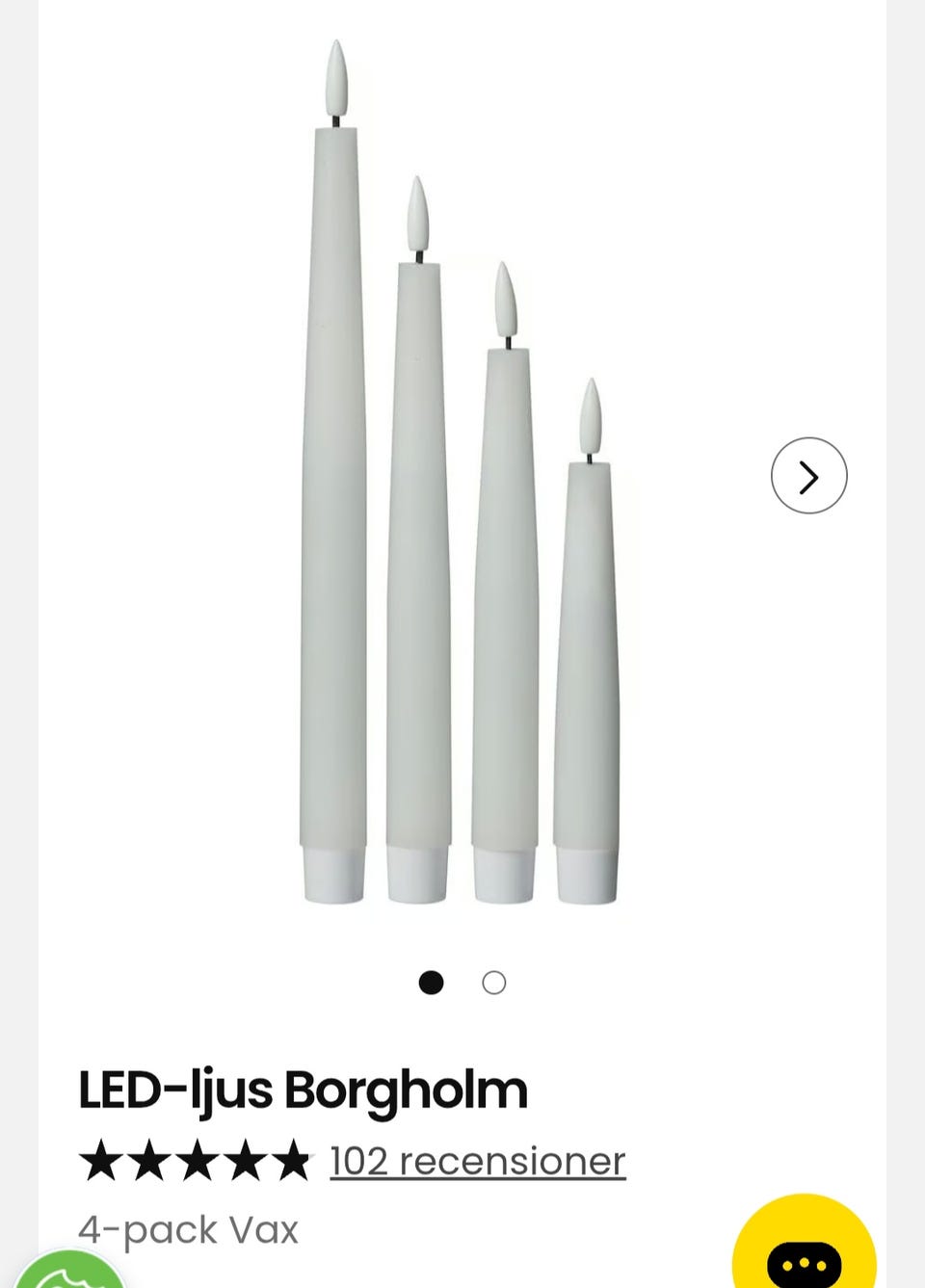Click the fifth rating star
Image resolution: width=925 pixels, height=1288 pixels.
click(291, 1160)
